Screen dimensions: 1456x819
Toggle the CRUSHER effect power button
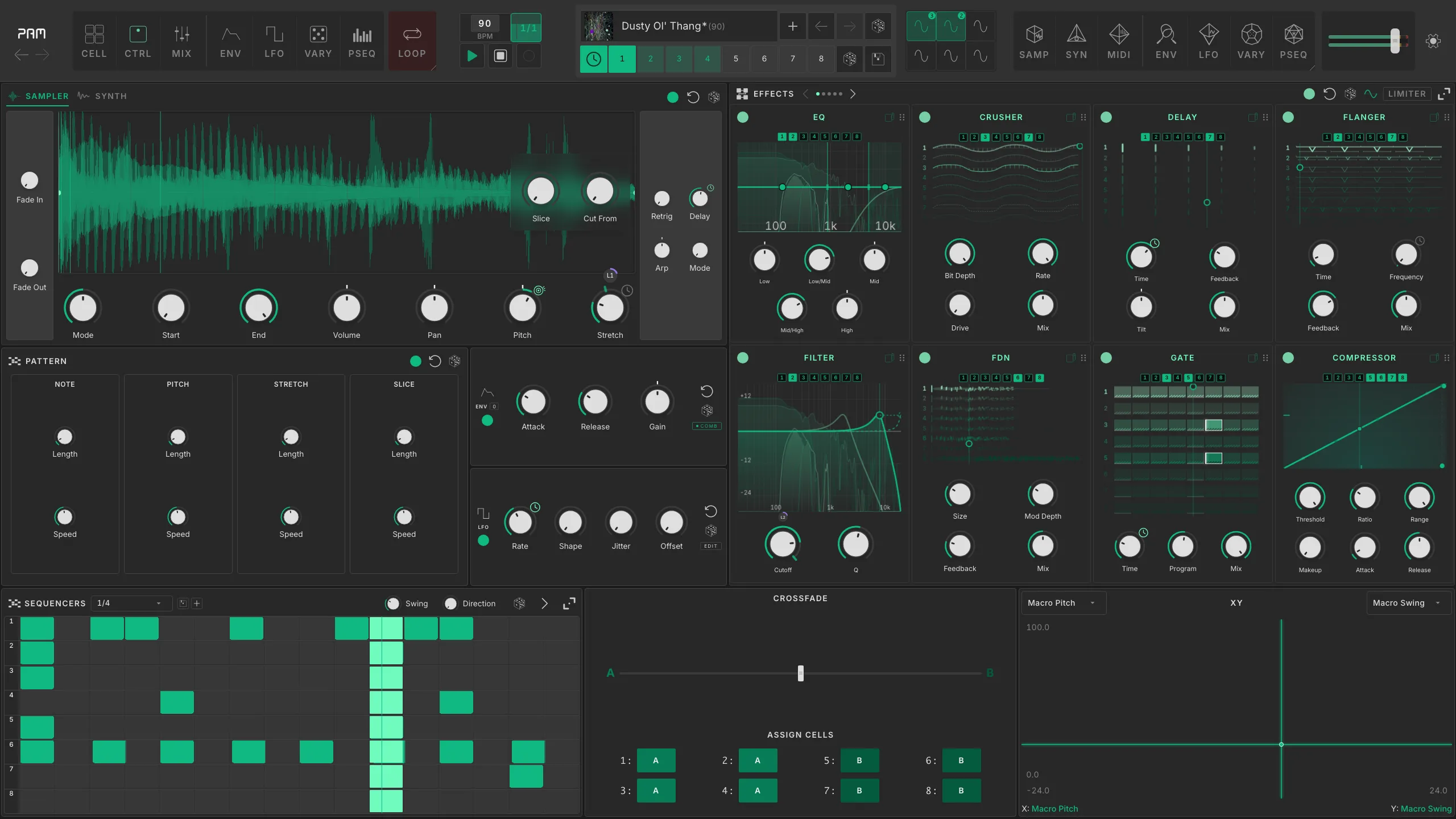(925, 117)
